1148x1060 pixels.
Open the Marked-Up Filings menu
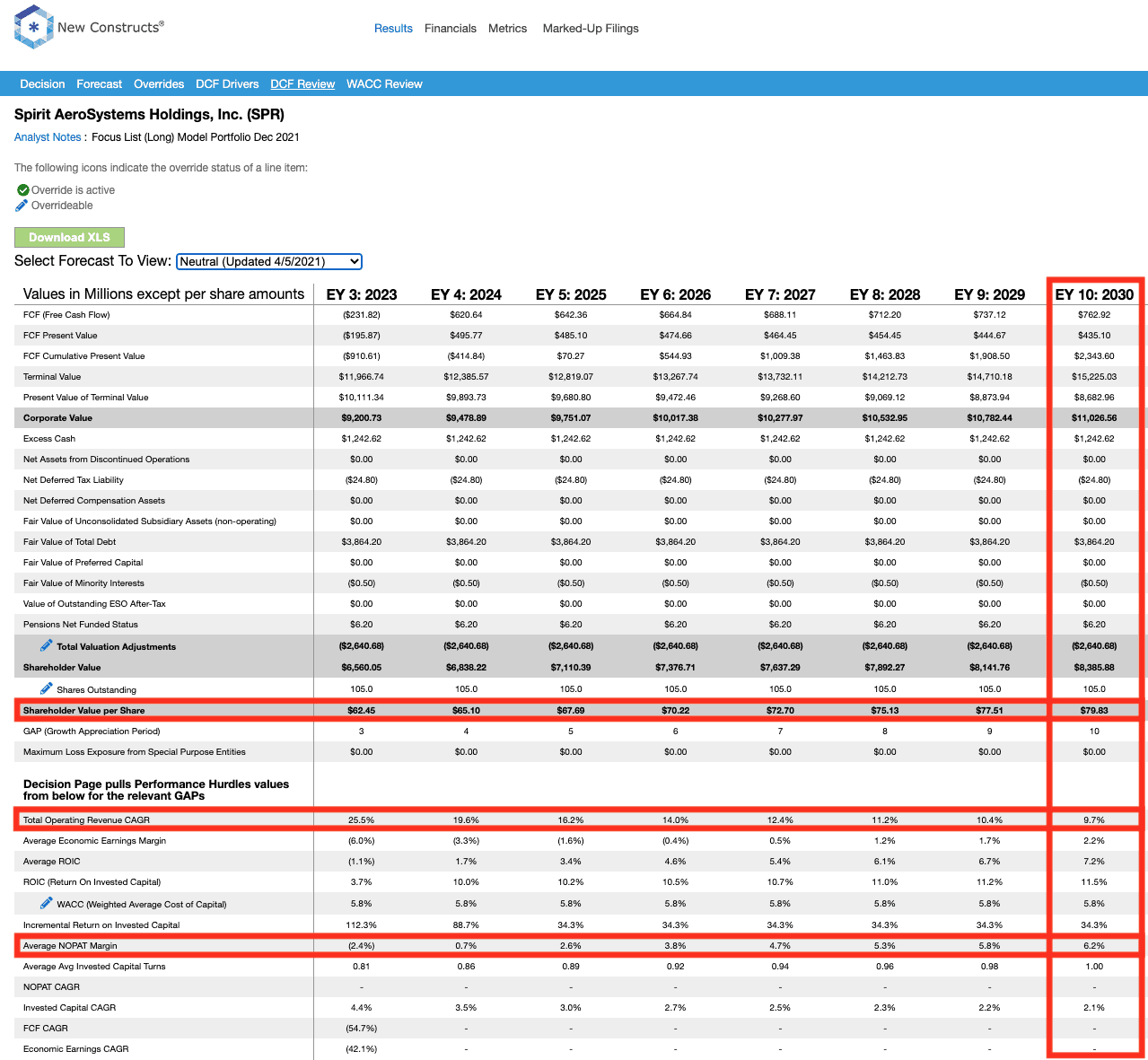point(591,29)
